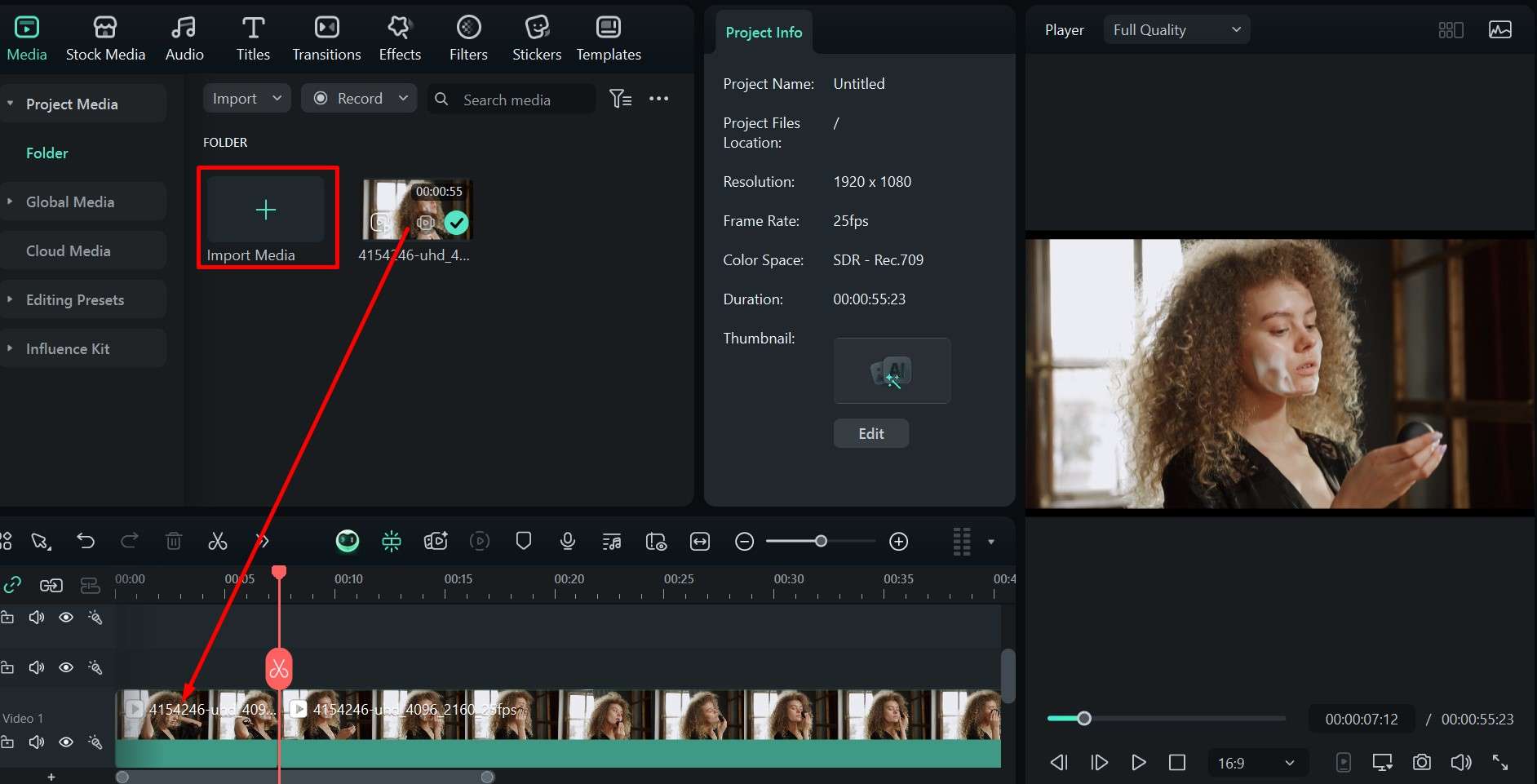Select the Project Info tab
This screenshot has height=784, width=1537.
pyautogui.click(x=764, y=33)
